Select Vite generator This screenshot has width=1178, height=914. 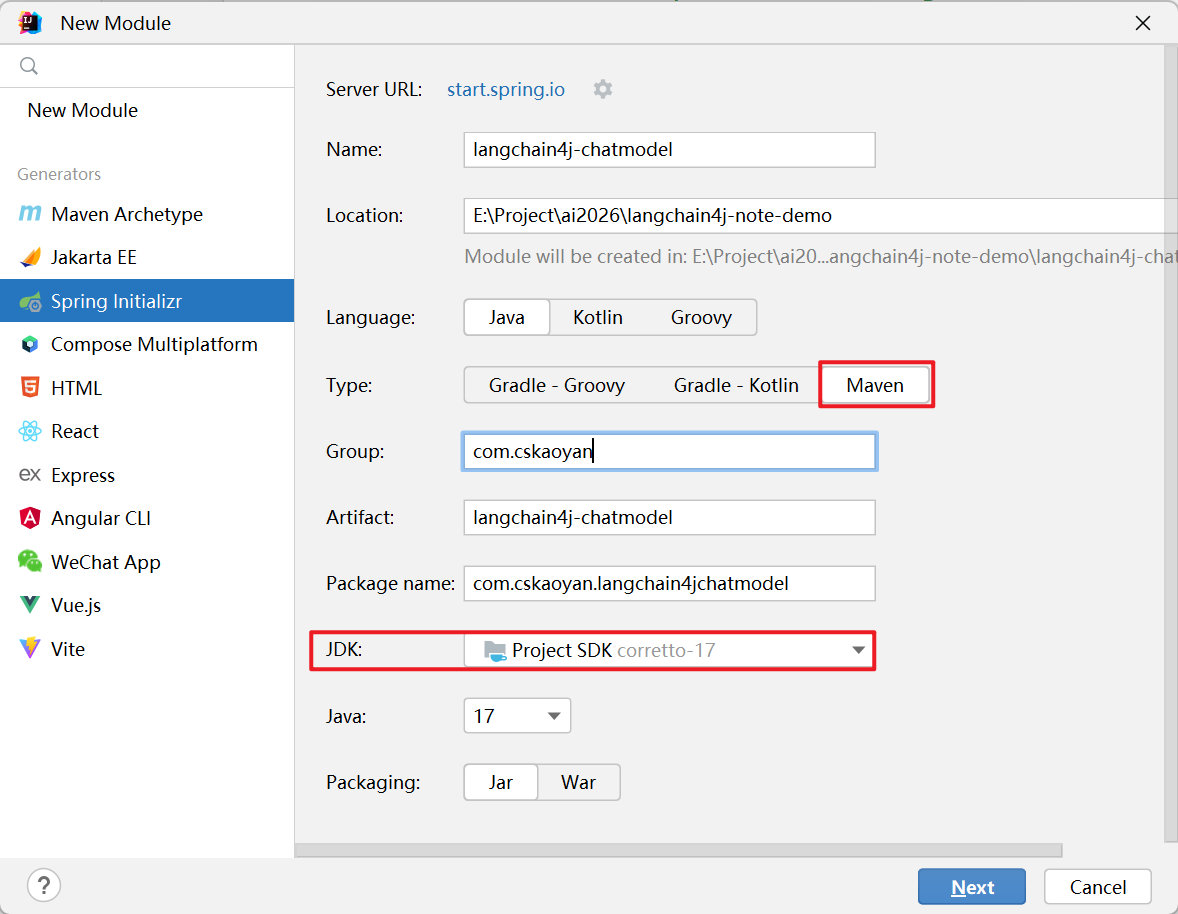pos(147,648)
